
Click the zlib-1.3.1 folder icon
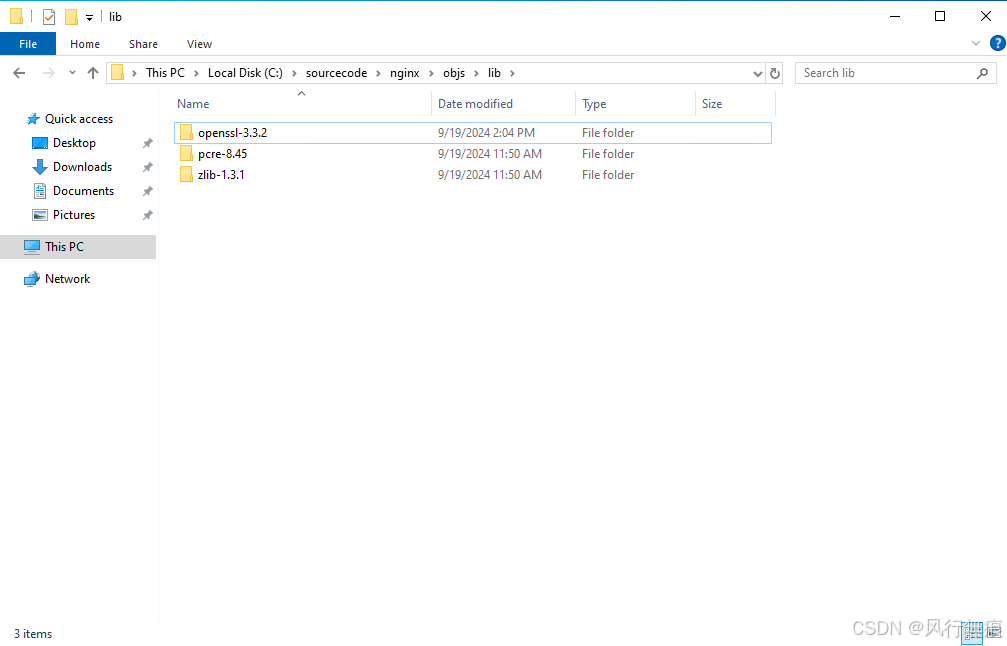pyautogui.click(x=186, y=174)
